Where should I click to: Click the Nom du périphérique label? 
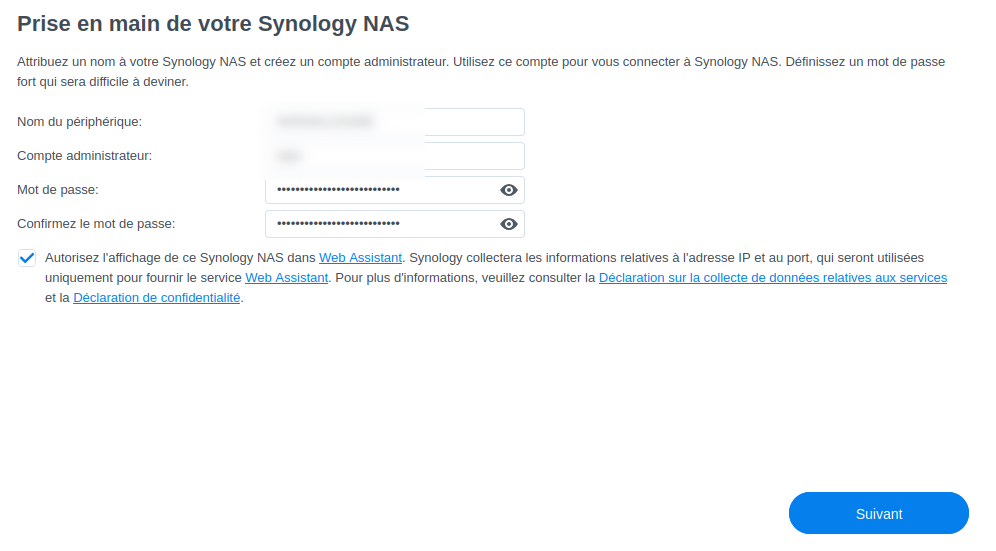tap(79, 122)
